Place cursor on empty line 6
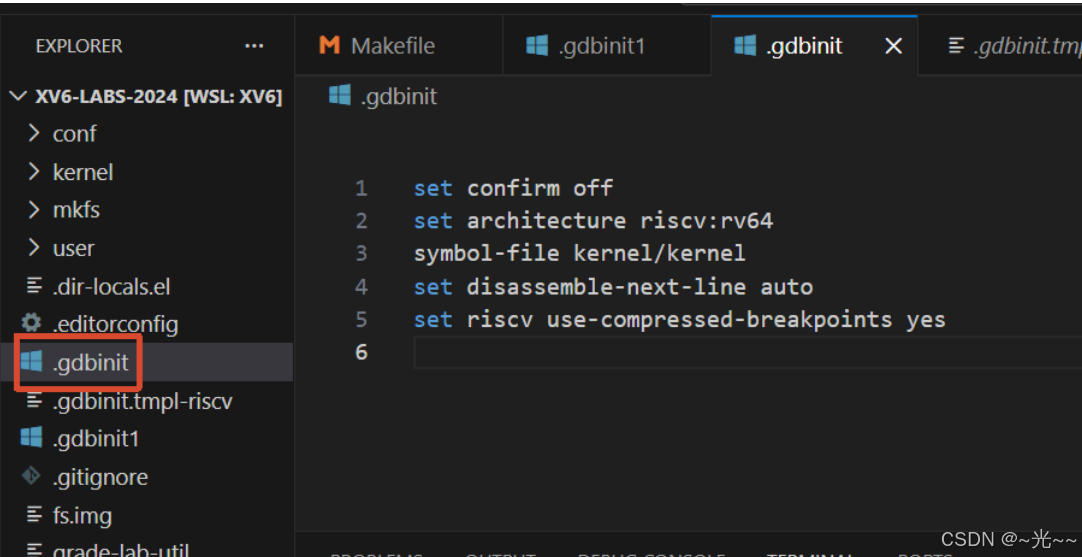 [747, 353]
